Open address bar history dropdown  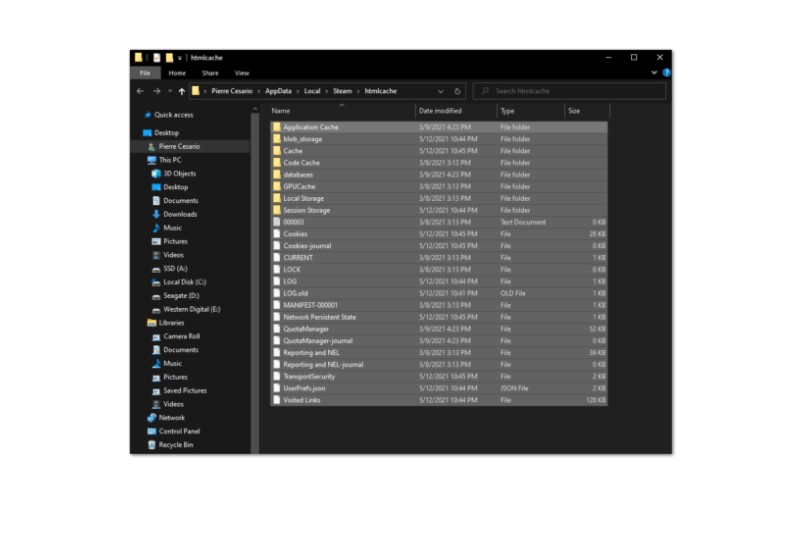point(441,91)
